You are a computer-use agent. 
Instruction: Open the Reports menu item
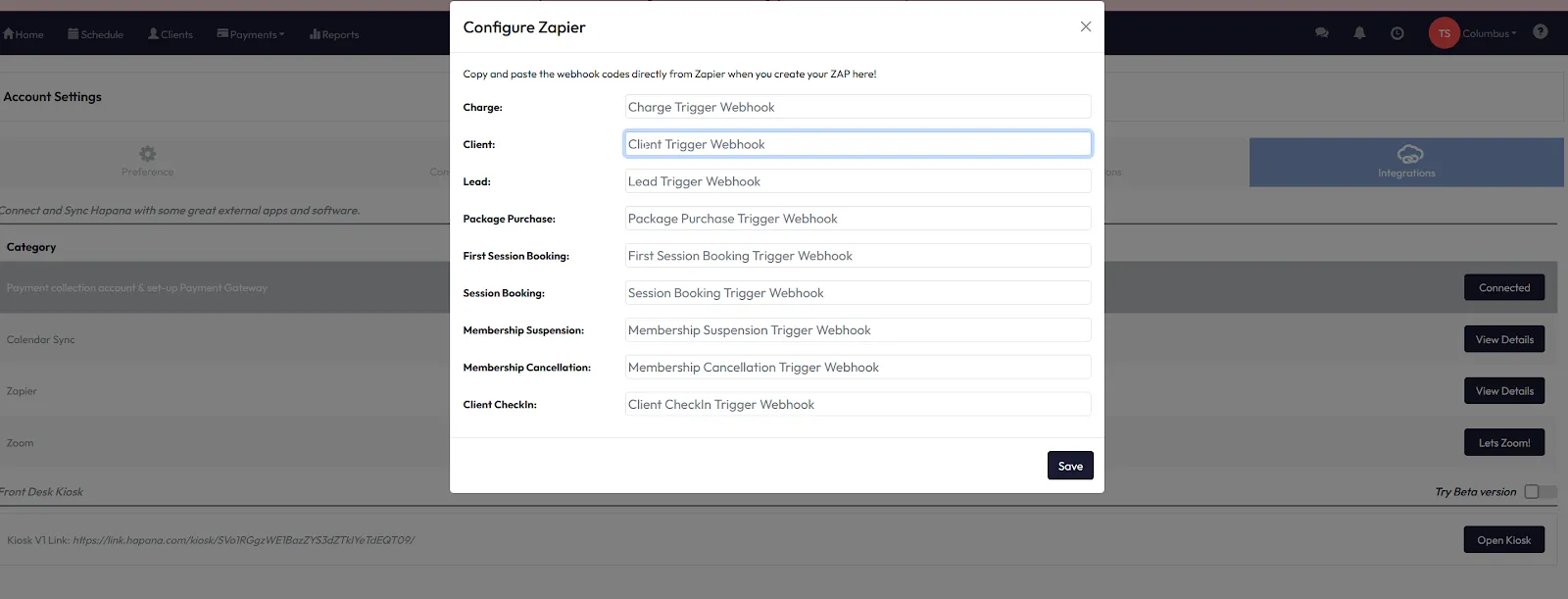[334, 34]
